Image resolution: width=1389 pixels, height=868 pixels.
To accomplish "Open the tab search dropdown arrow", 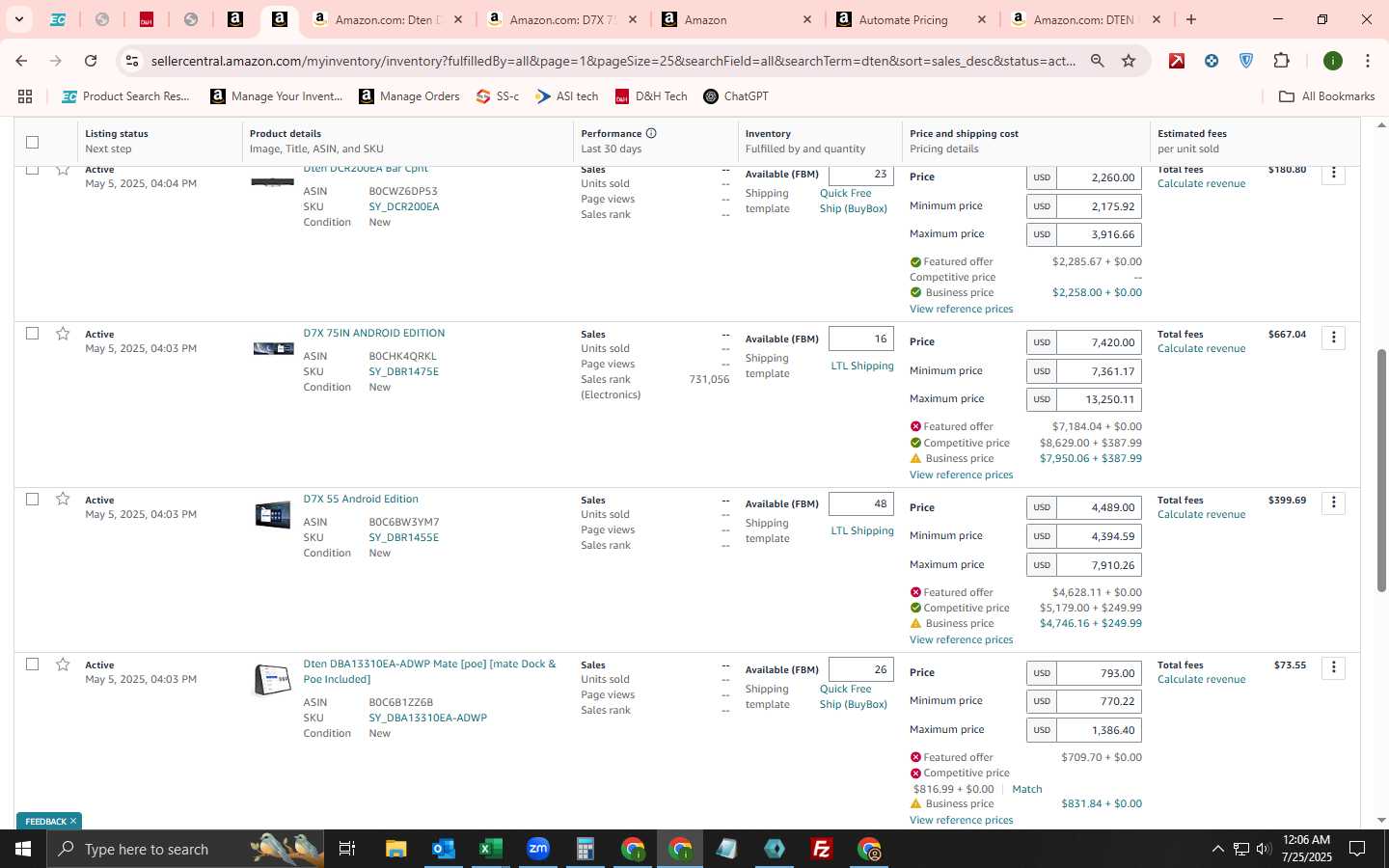I will (x=18, y=19).
